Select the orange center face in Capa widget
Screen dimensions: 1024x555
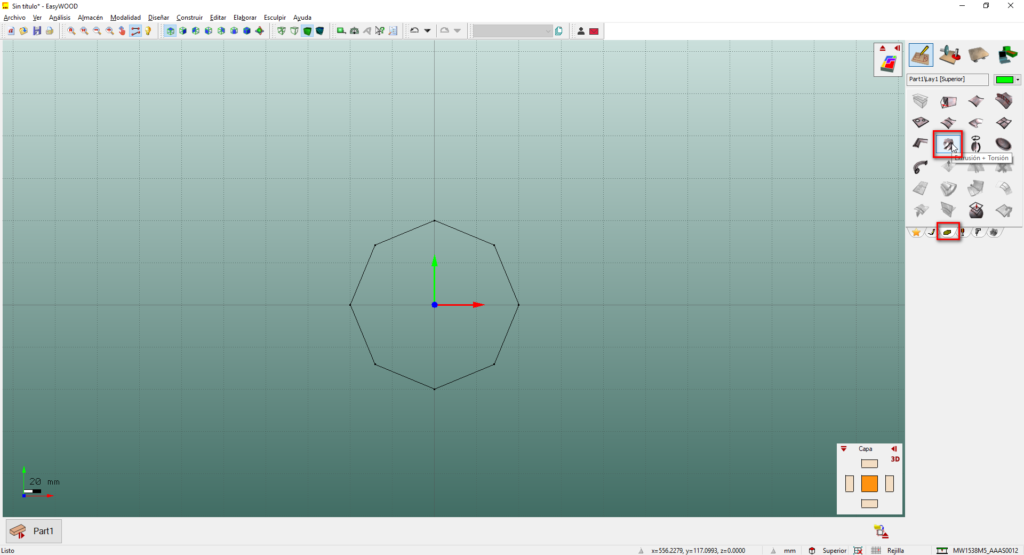(869, 483)
